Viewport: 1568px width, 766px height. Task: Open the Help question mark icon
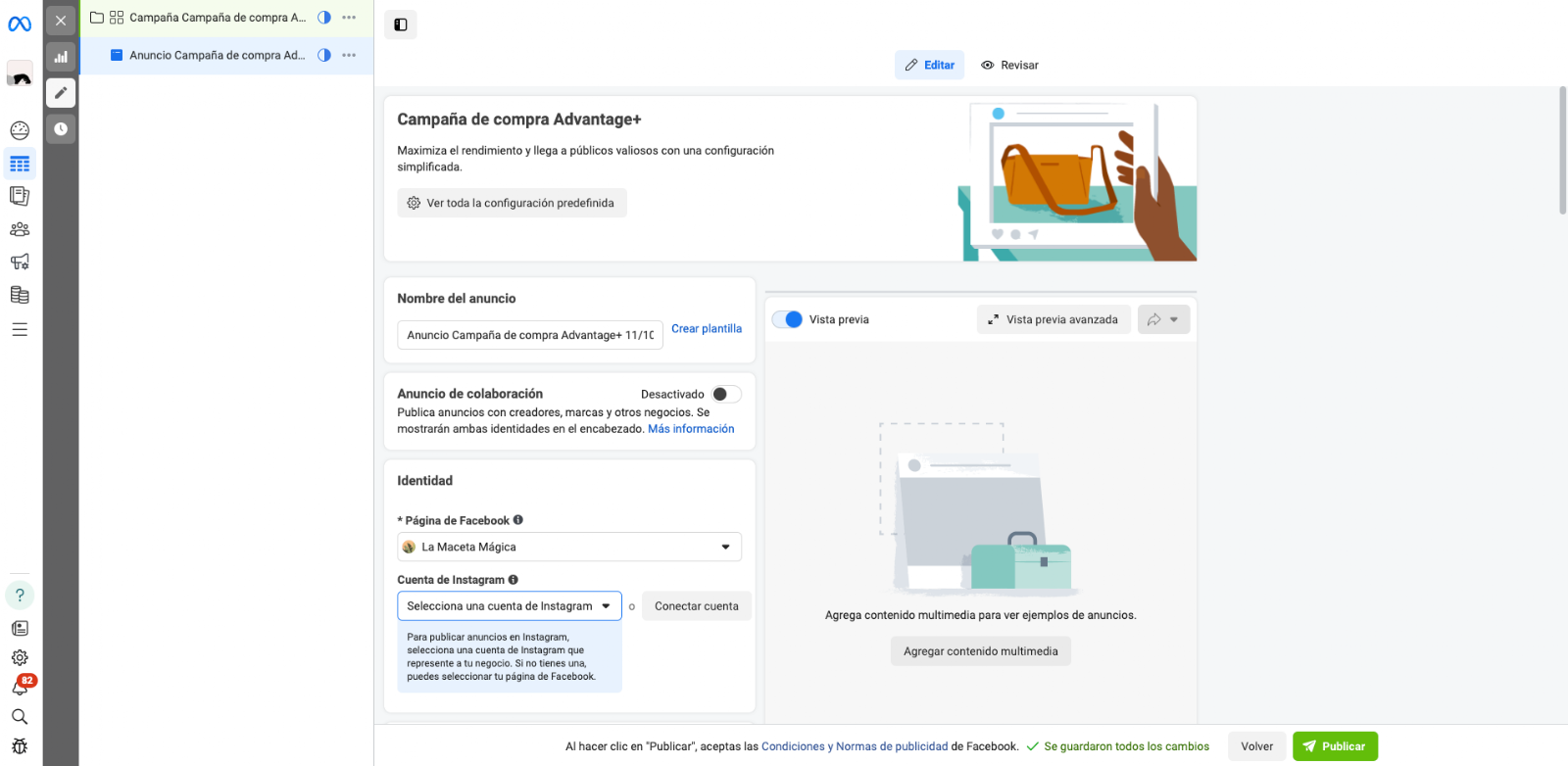tap(20, 596)
